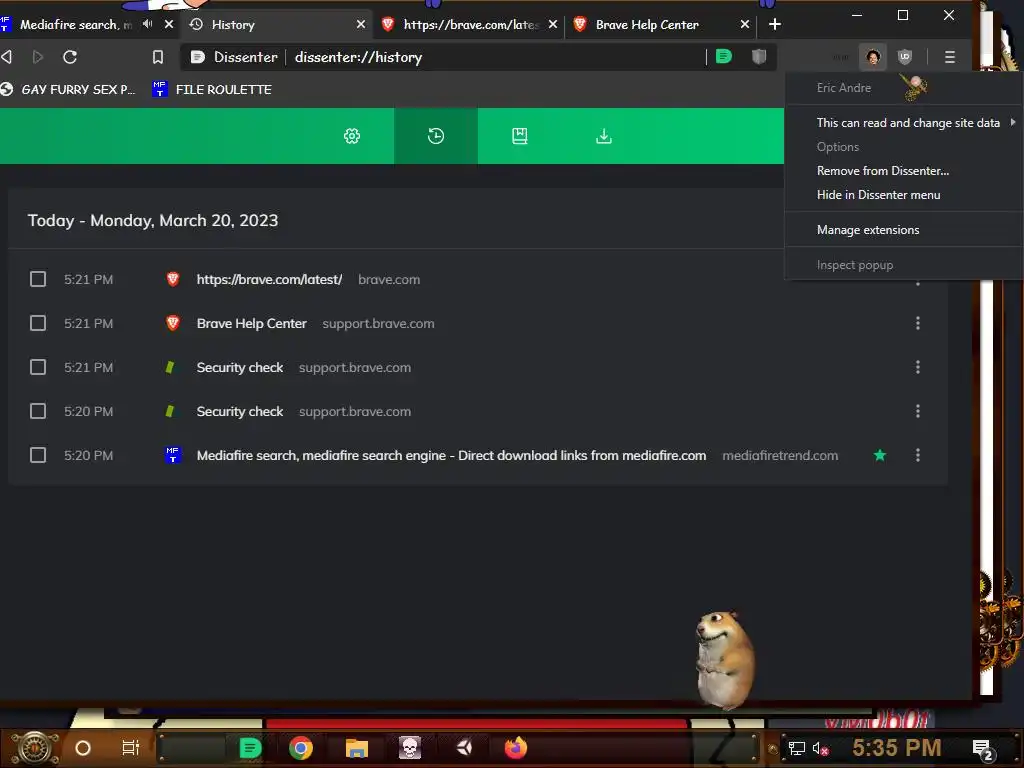Screen dimensions: 1024x768
Task: Select the History clock icon in green toolbar
Action: pos(436,136)
